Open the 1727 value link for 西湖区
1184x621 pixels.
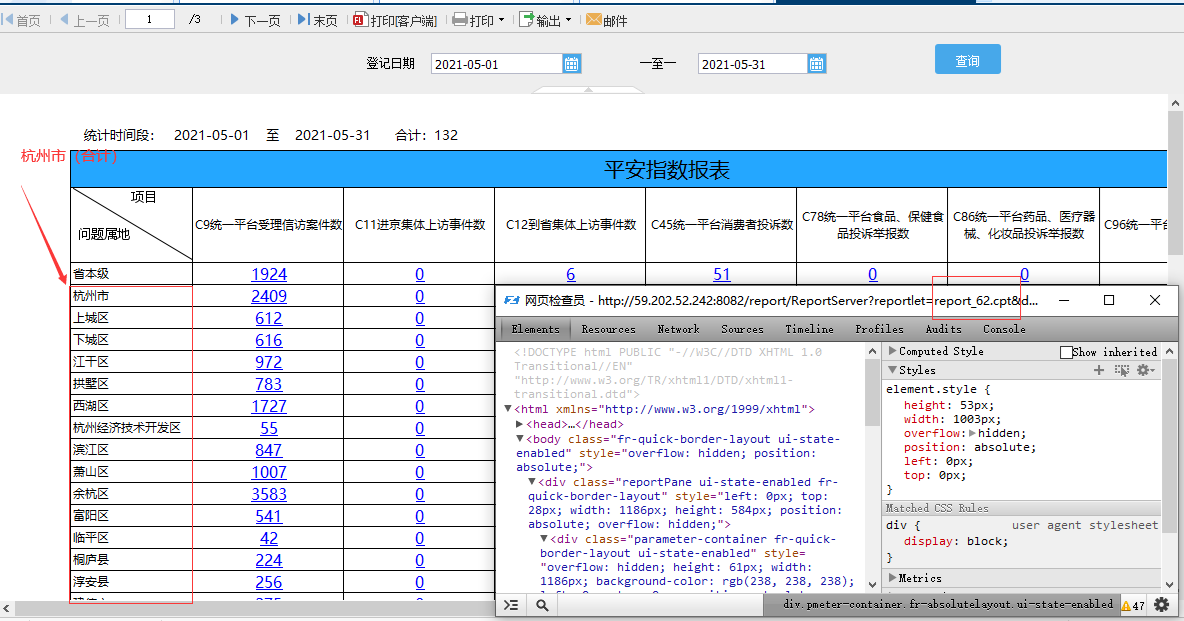coord(269,406)
